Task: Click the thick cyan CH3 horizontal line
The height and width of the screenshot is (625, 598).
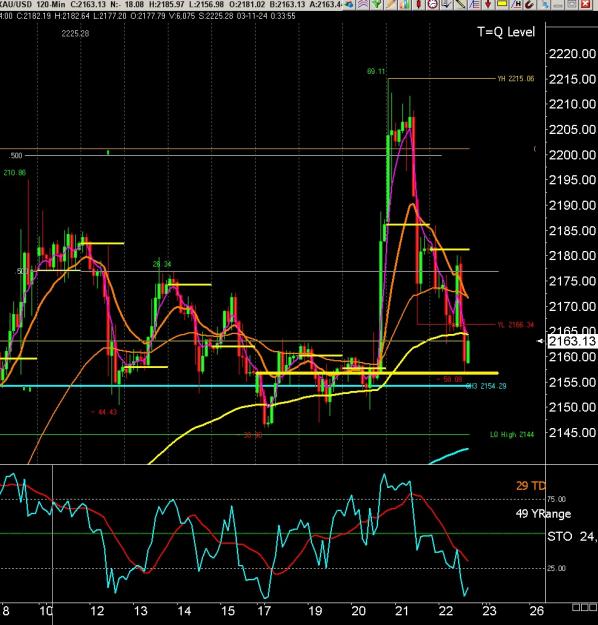Action: tap(233, 386)
